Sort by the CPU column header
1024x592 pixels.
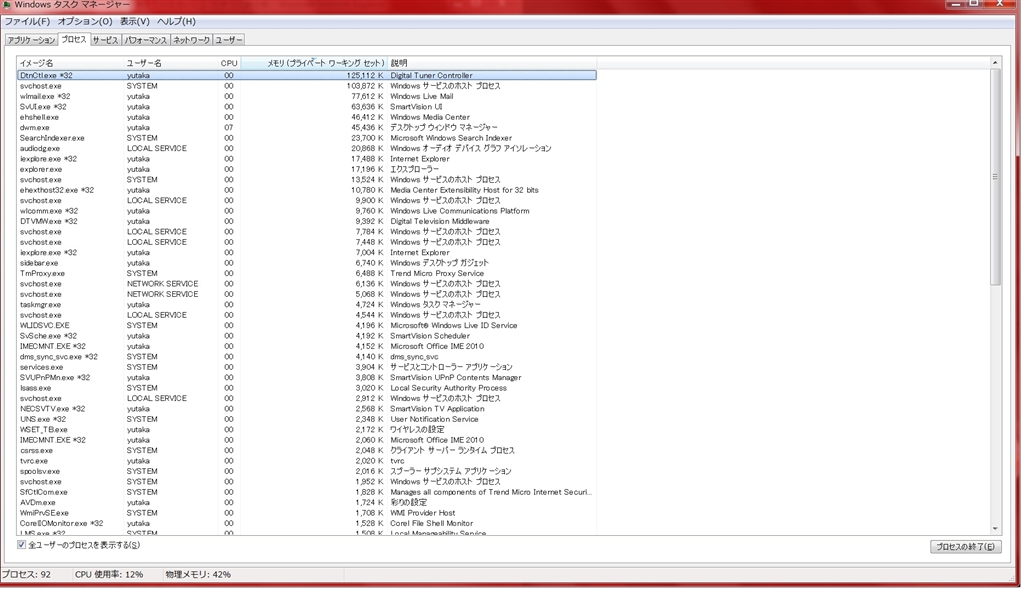point(229,63)
